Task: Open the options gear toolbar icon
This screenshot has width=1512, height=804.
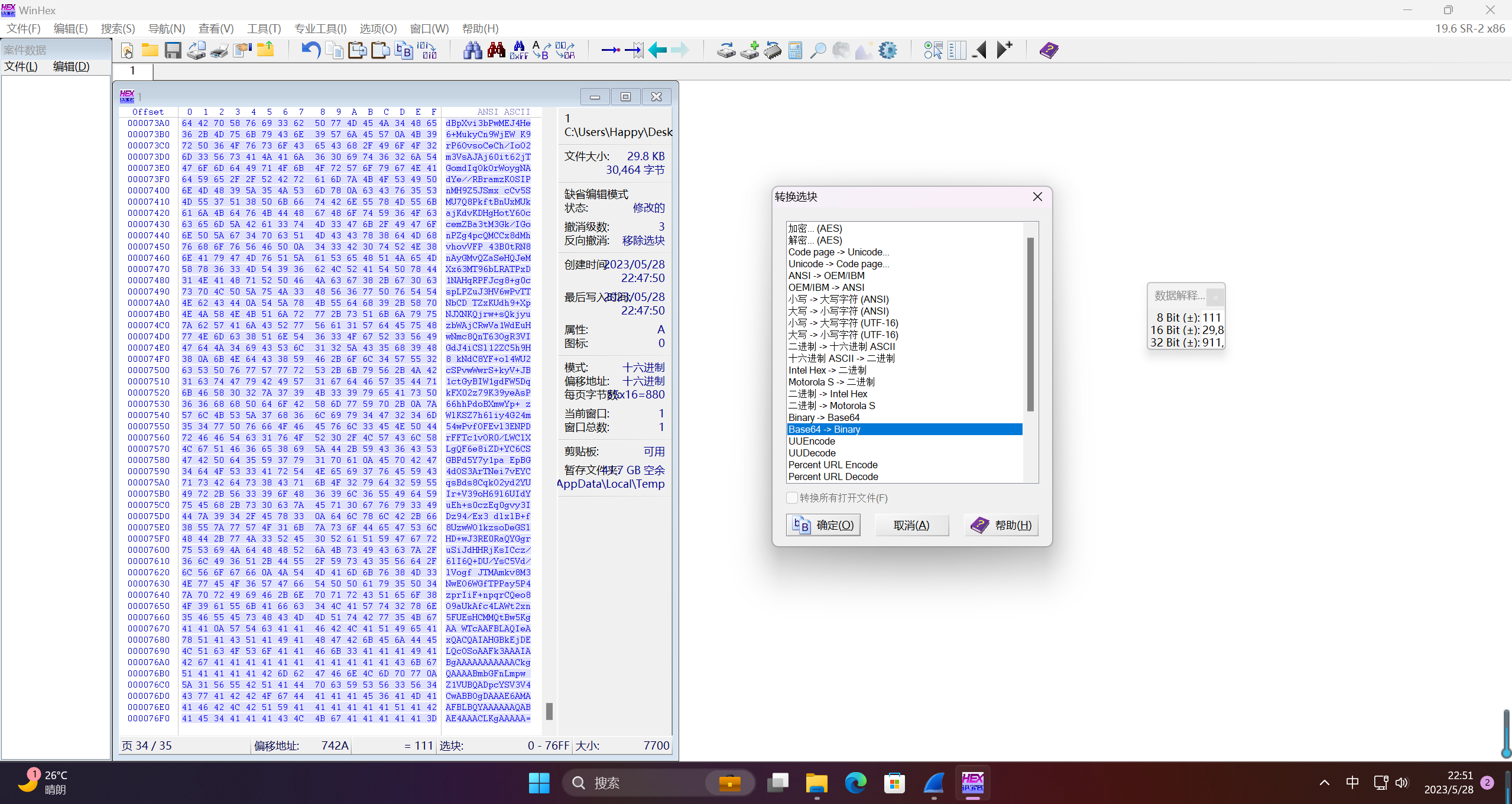Action: (x=888, y=51)
